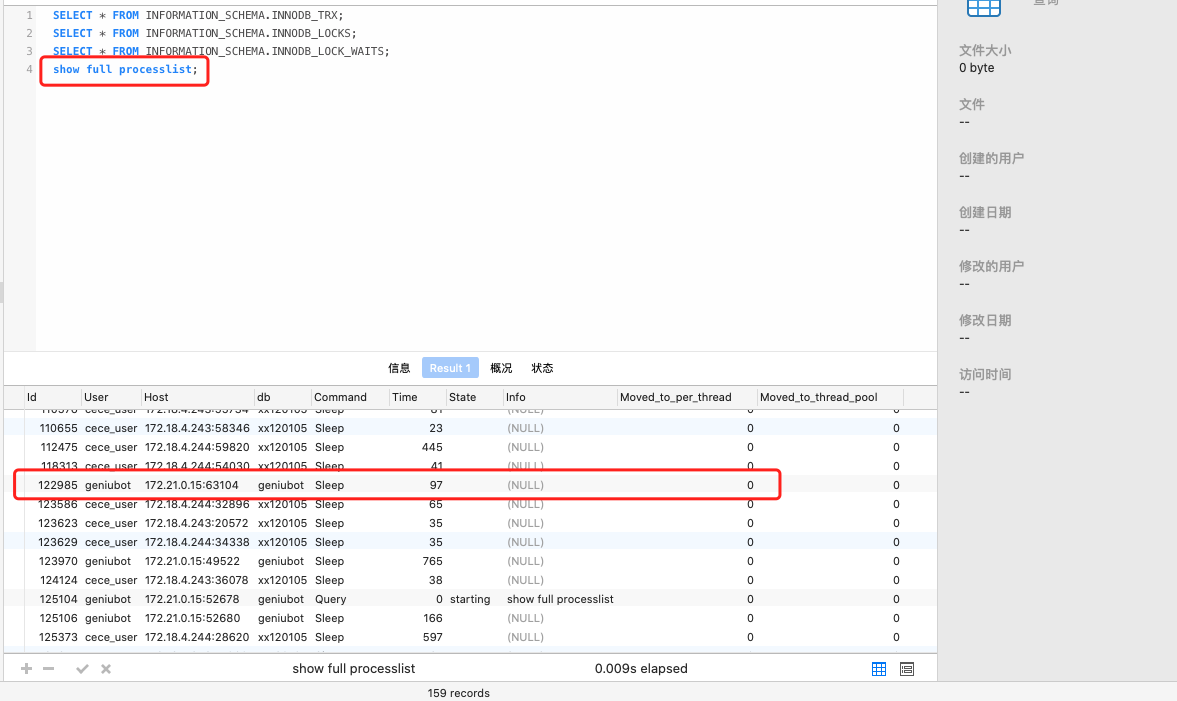Select the Result 1 tab
1177x701 pixels.
pos(450,368)
